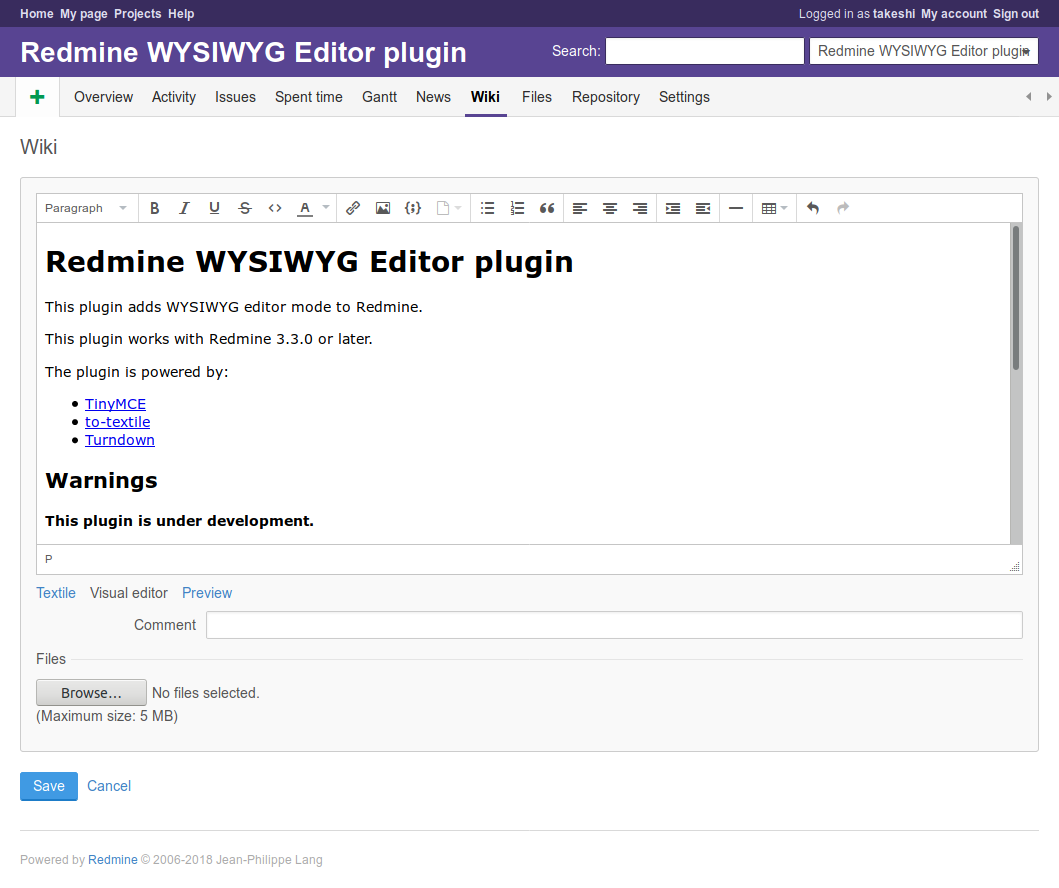Insert a horizontal rule
This screenshot has width=1059, height=888.
click(736, 208)
